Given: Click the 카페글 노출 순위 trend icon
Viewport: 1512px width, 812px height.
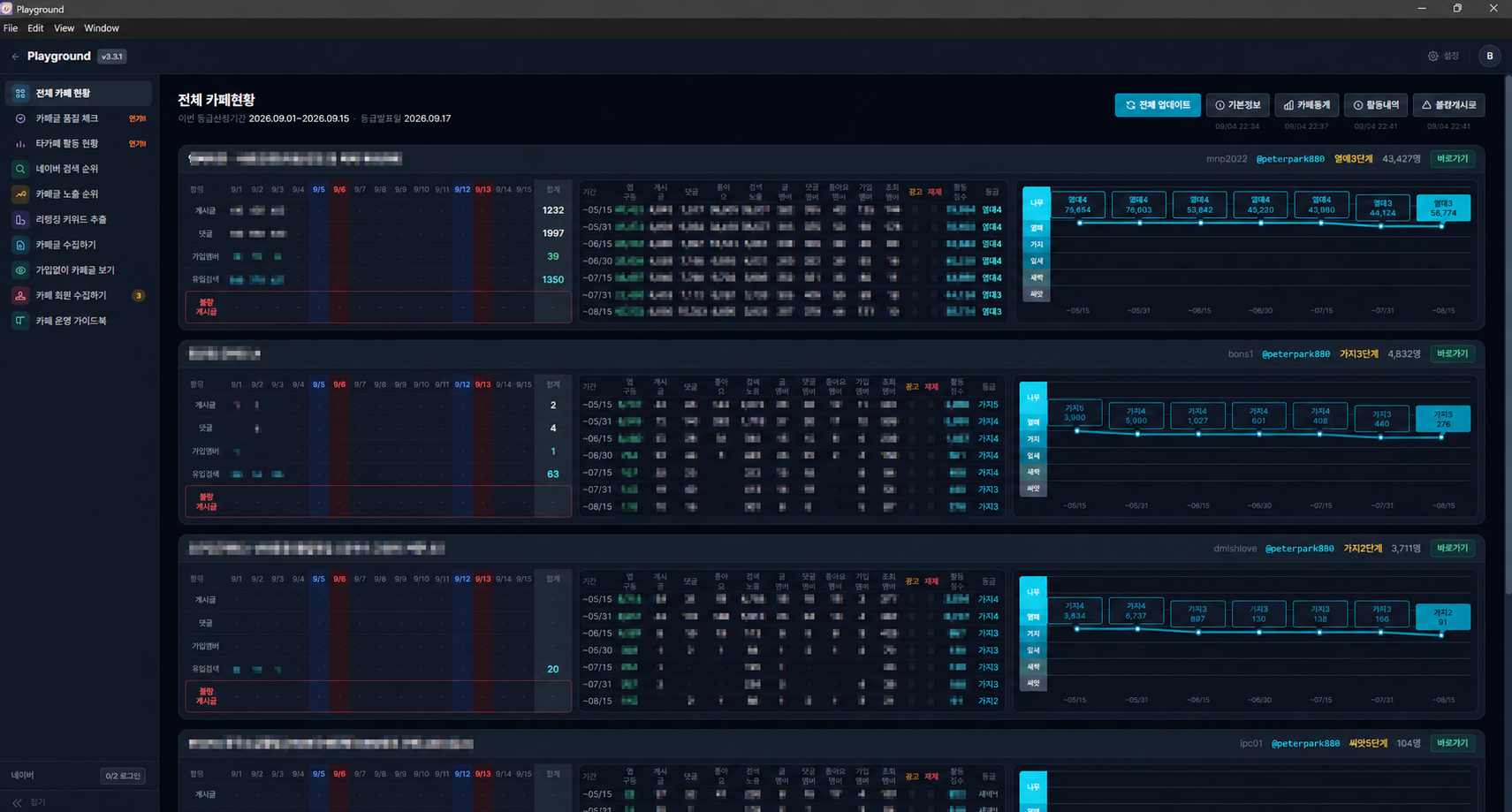Looking at the screenshot, I should 20,194.
